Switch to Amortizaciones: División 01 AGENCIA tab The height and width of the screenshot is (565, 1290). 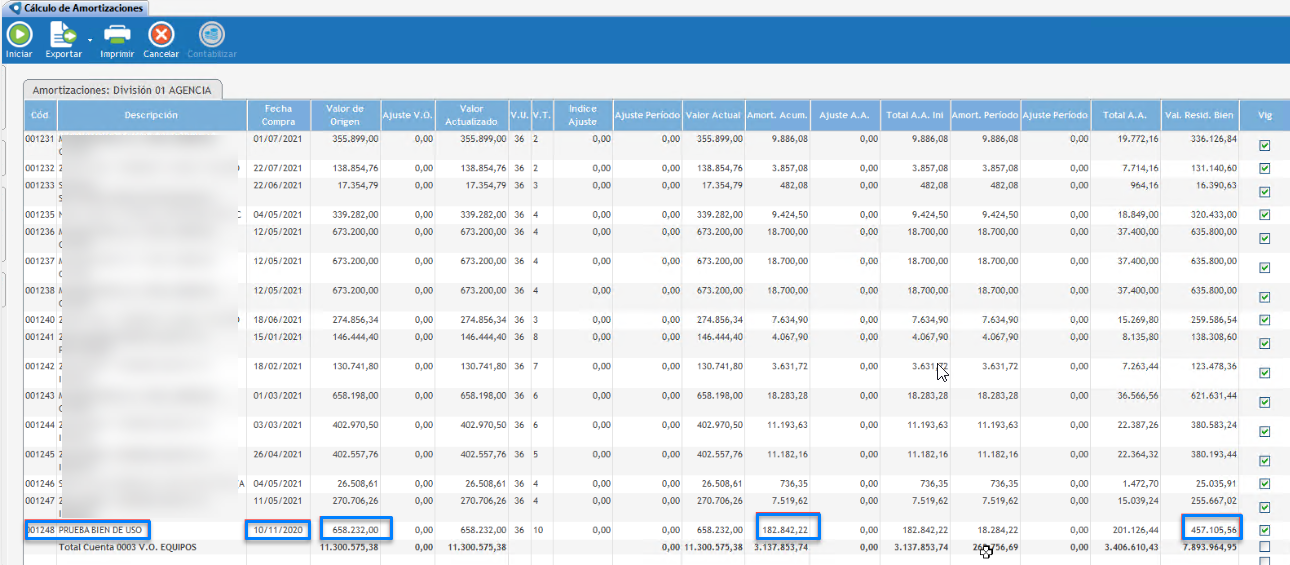[x=122, y=90]
